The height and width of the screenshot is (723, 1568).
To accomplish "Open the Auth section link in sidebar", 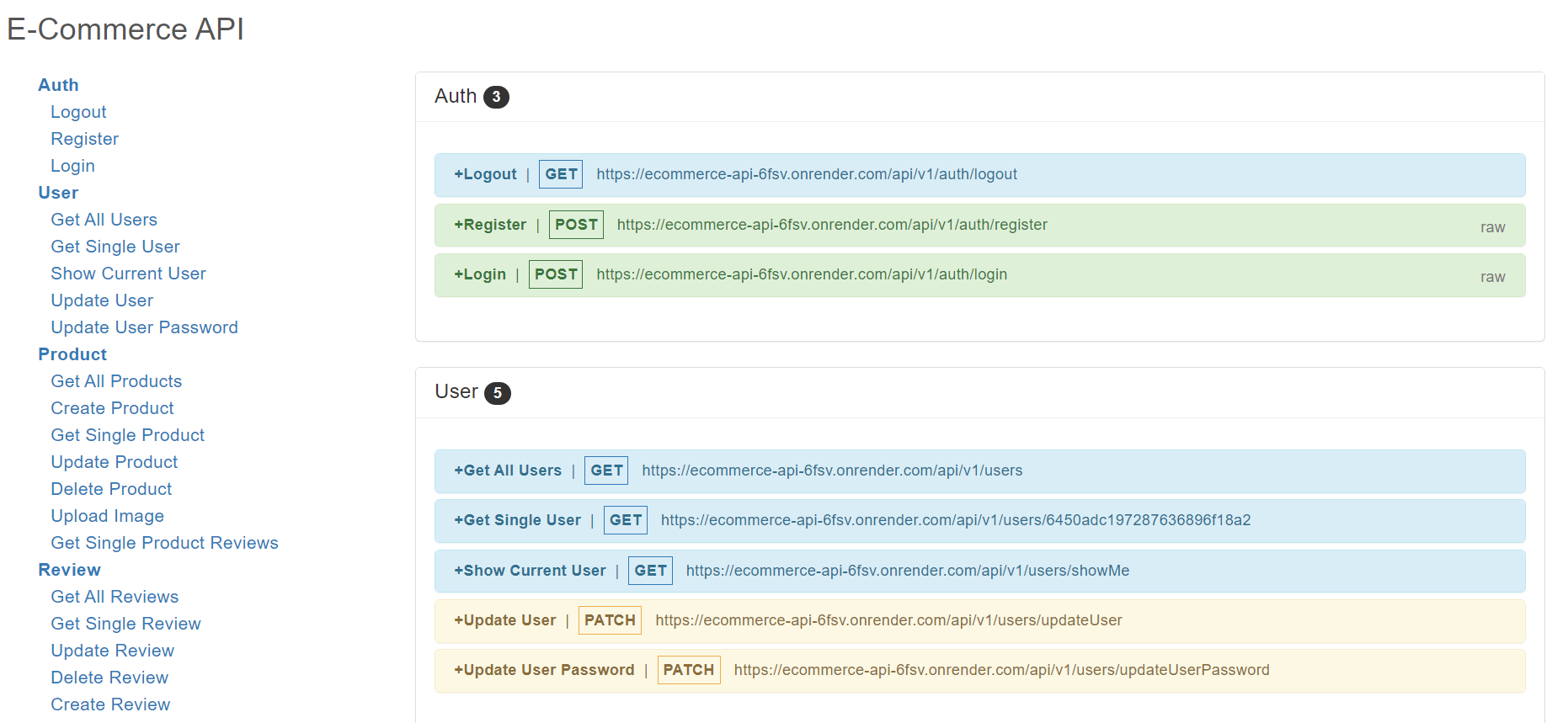I will coord(58,85).
